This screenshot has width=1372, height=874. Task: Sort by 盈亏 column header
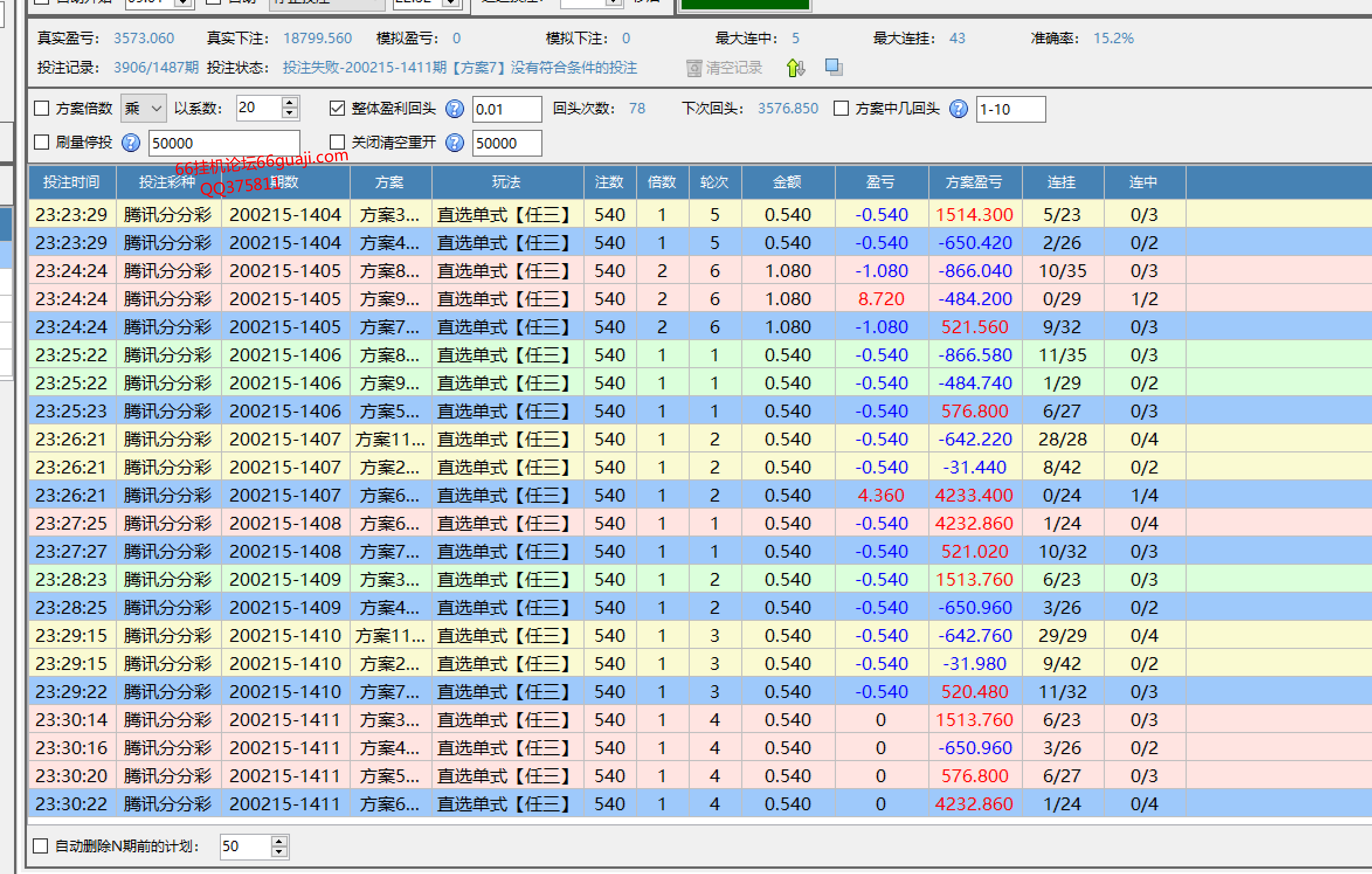click(x=882, y=182)
